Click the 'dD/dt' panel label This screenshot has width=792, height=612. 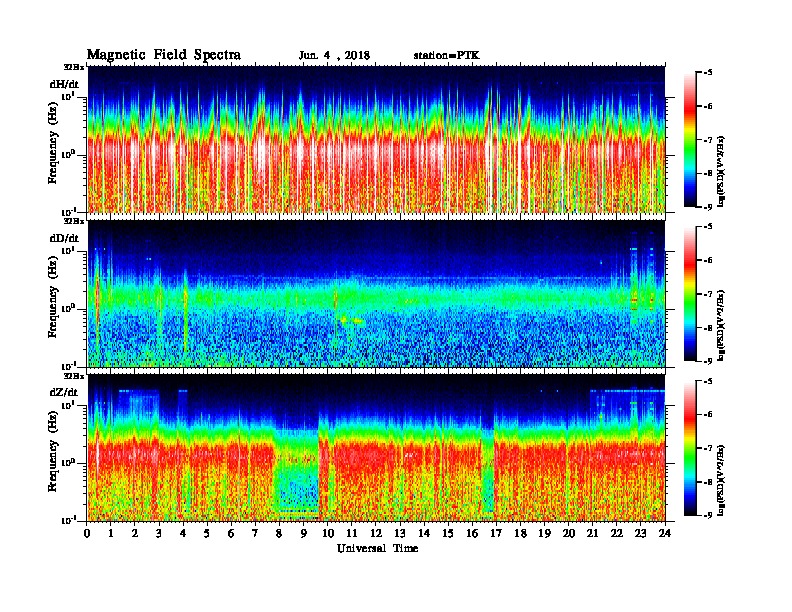(x=64, y=238)
